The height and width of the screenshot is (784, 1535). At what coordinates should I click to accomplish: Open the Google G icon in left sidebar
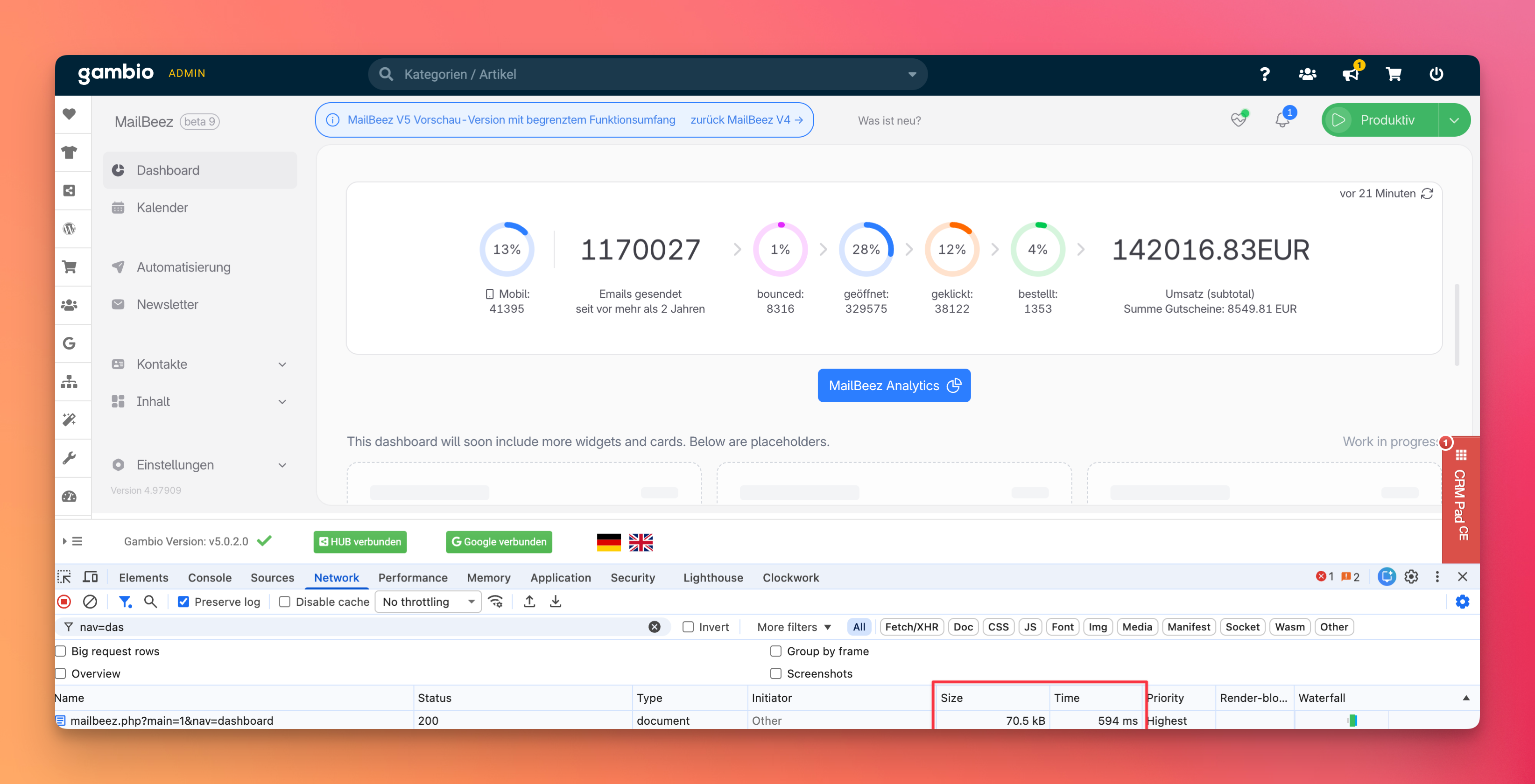pos(69,343)
